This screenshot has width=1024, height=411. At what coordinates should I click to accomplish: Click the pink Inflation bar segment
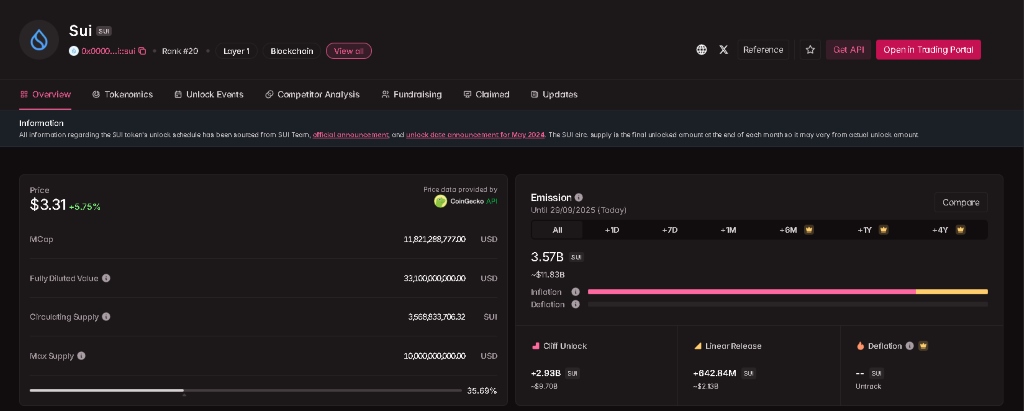tap(752, 291)
